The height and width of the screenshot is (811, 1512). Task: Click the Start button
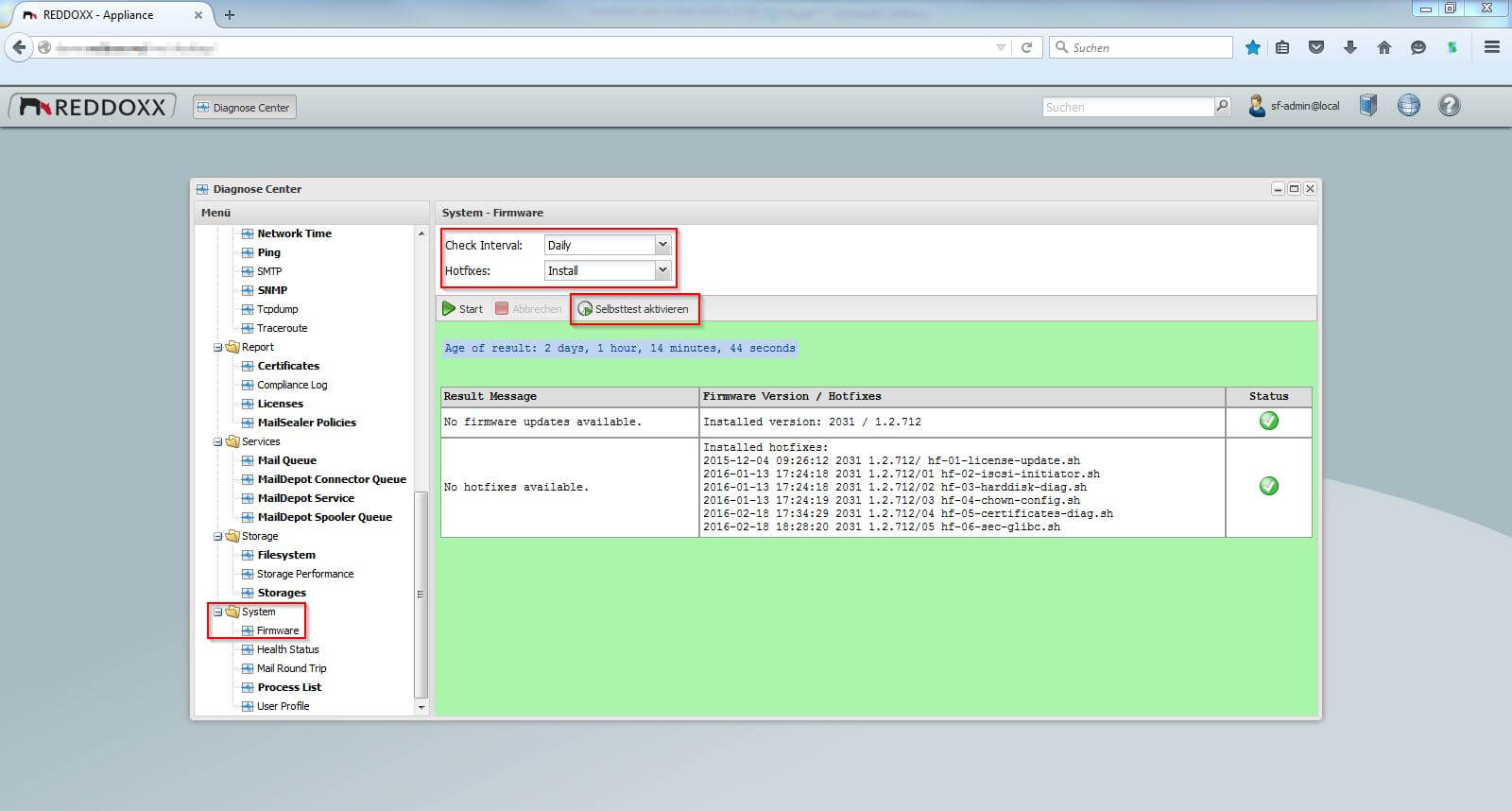click(463, 309)
